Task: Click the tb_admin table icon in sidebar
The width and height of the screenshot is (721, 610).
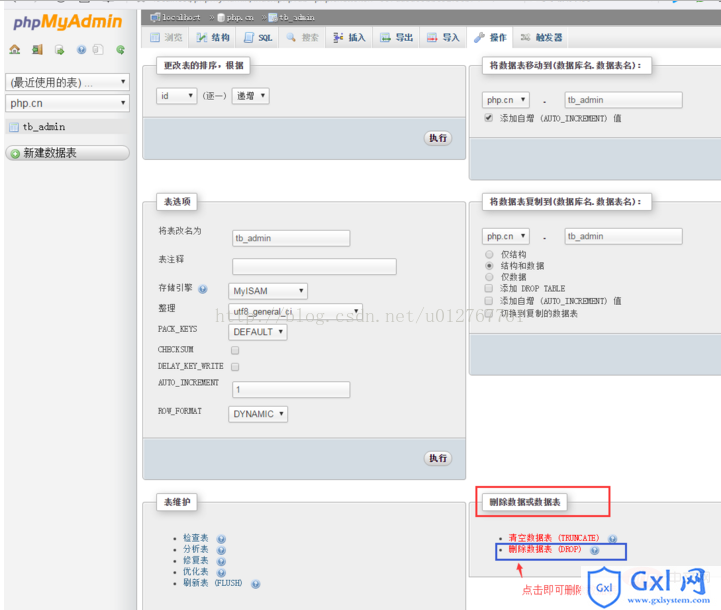Action: (x=15, y=127)
